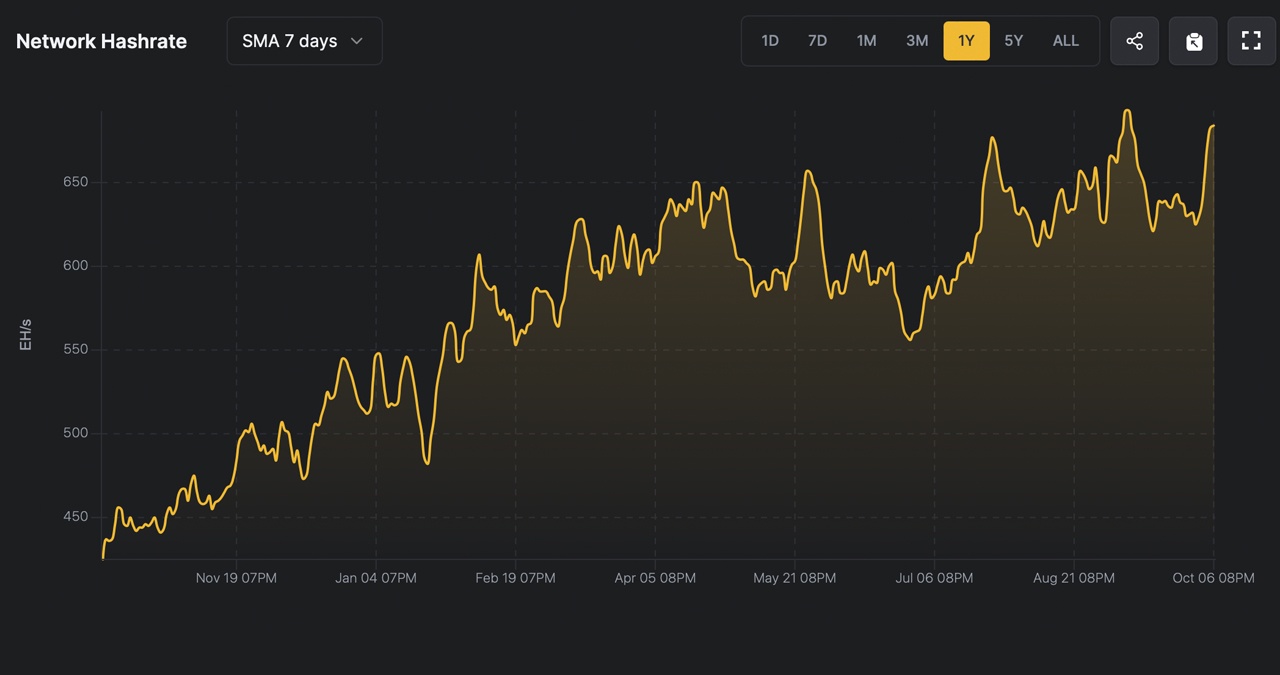Viewport: 1280px width, 675px height.
Task: Click the EH/s axis label
Action: (x=26, y=334)
